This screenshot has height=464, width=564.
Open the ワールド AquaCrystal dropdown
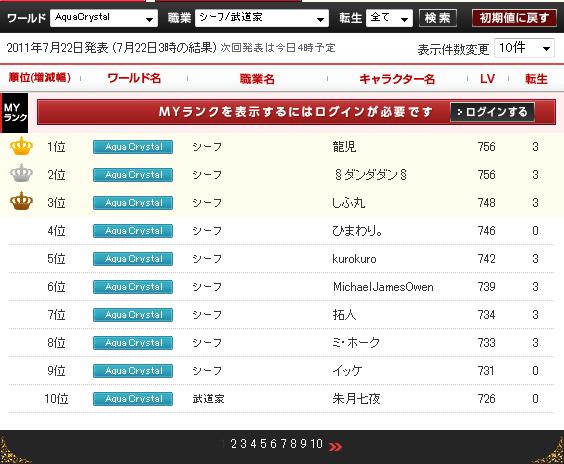click(104, 18)
